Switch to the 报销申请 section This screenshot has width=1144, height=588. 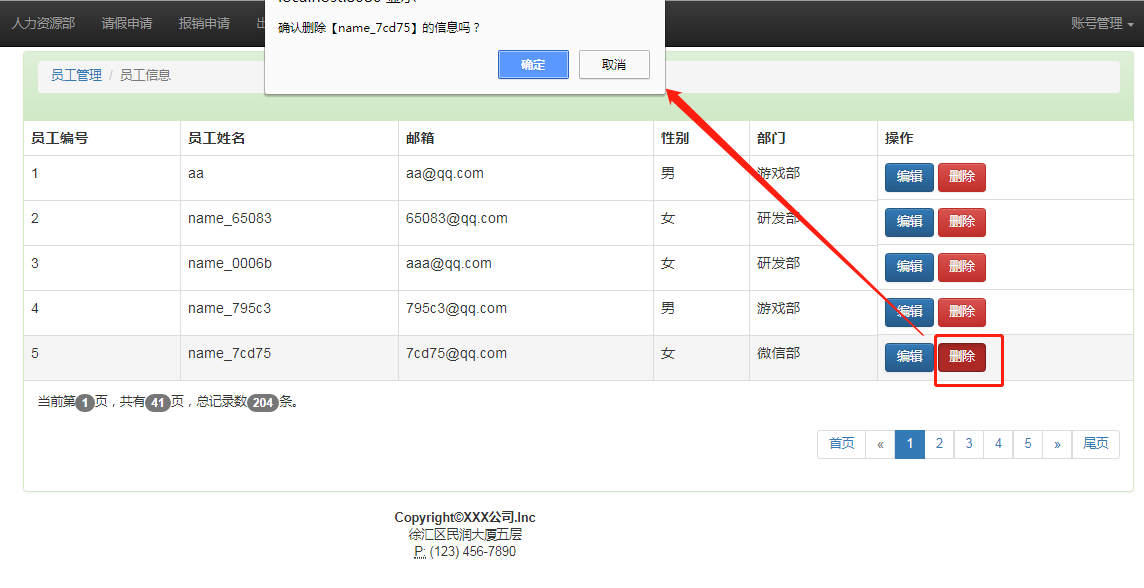pyautogui.click(x=203, y=22)
